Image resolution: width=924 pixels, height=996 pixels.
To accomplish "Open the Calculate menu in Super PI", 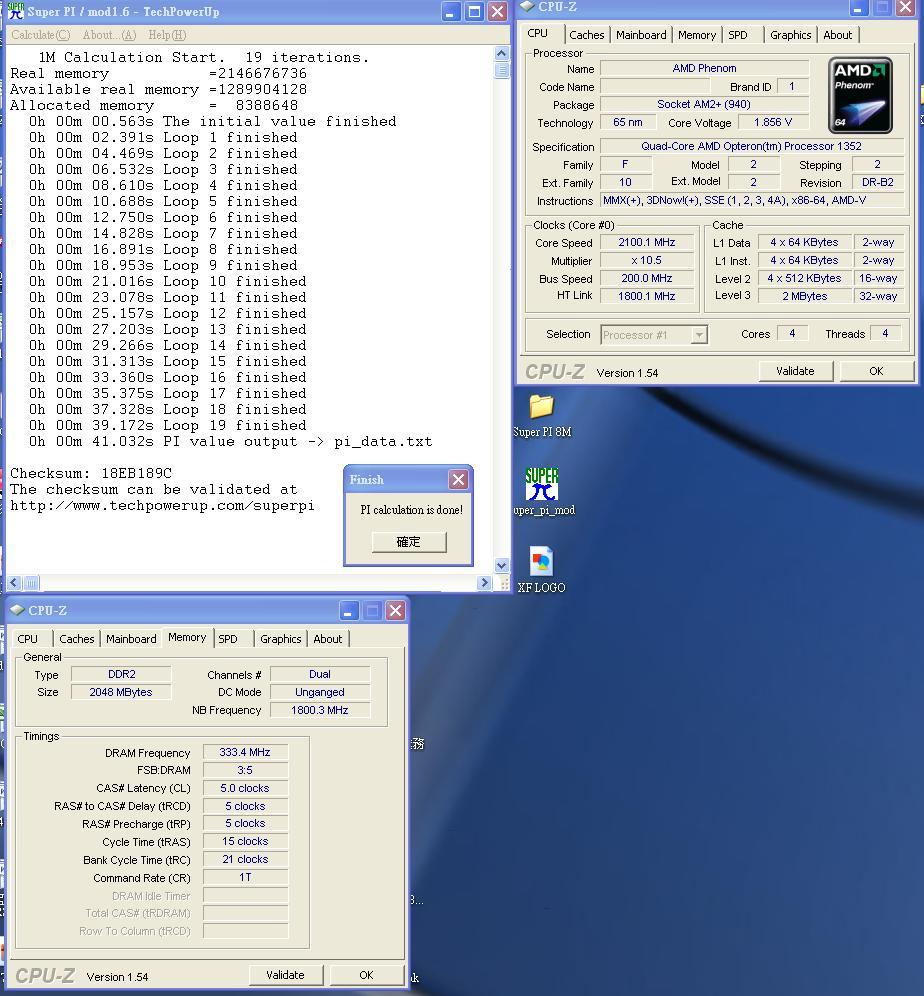I will (41, 35).
